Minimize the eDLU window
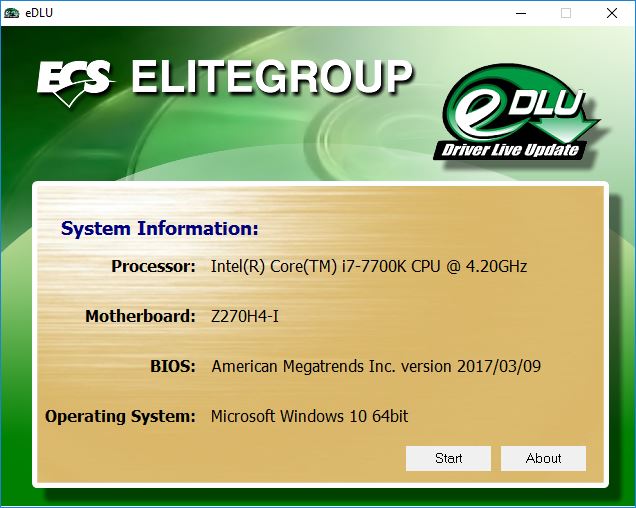This screenshot has height=508, width=636. 521,13
